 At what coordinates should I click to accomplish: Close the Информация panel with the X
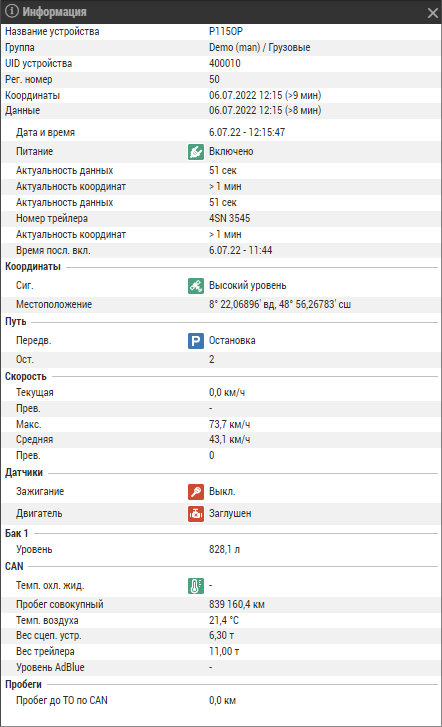[x=432, y=13]
